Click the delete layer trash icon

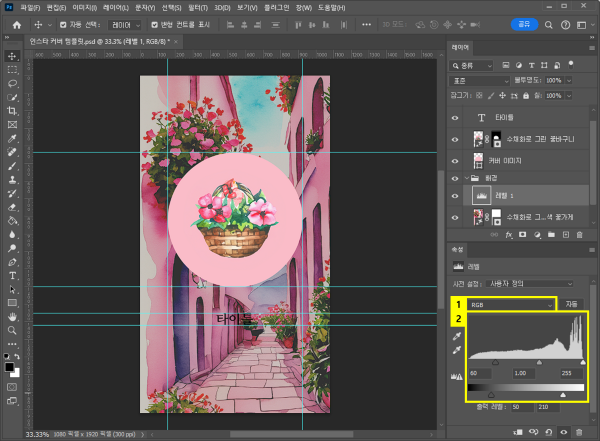(x=579, y=234)
